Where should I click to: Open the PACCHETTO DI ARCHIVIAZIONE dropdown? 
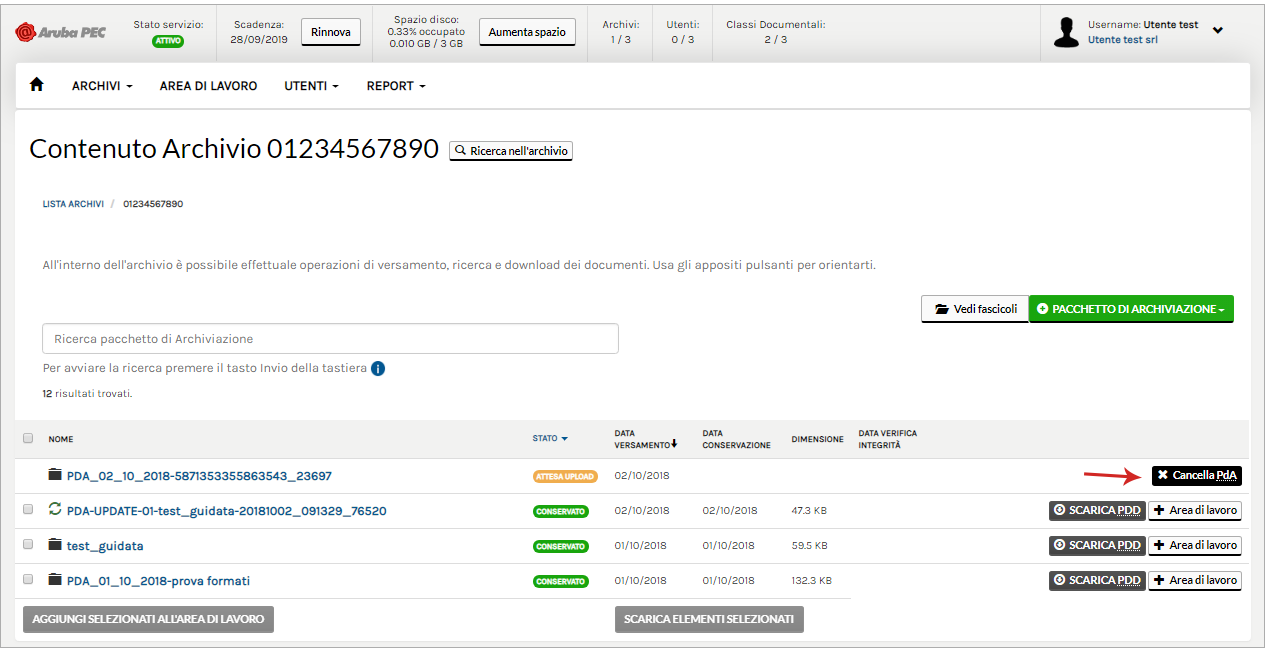pos(1130,309)
